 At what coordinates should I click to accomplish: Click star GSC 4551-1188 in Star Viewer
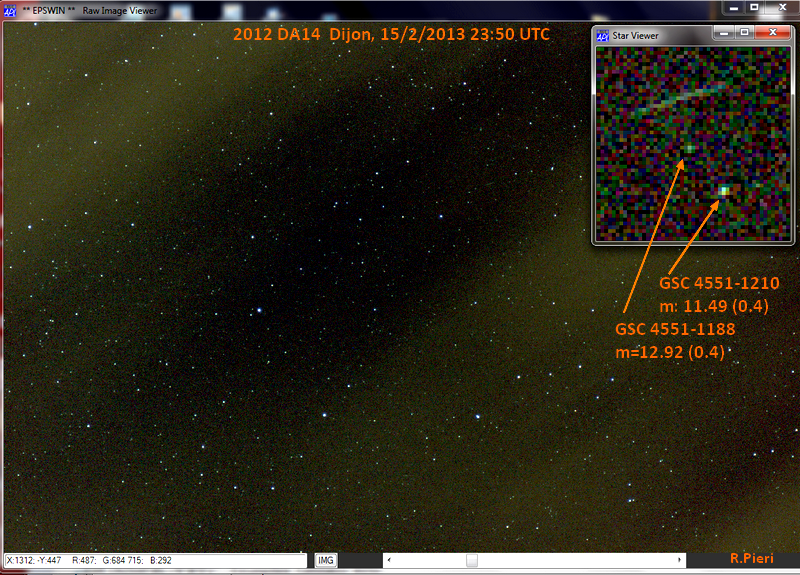coord(689,149)
